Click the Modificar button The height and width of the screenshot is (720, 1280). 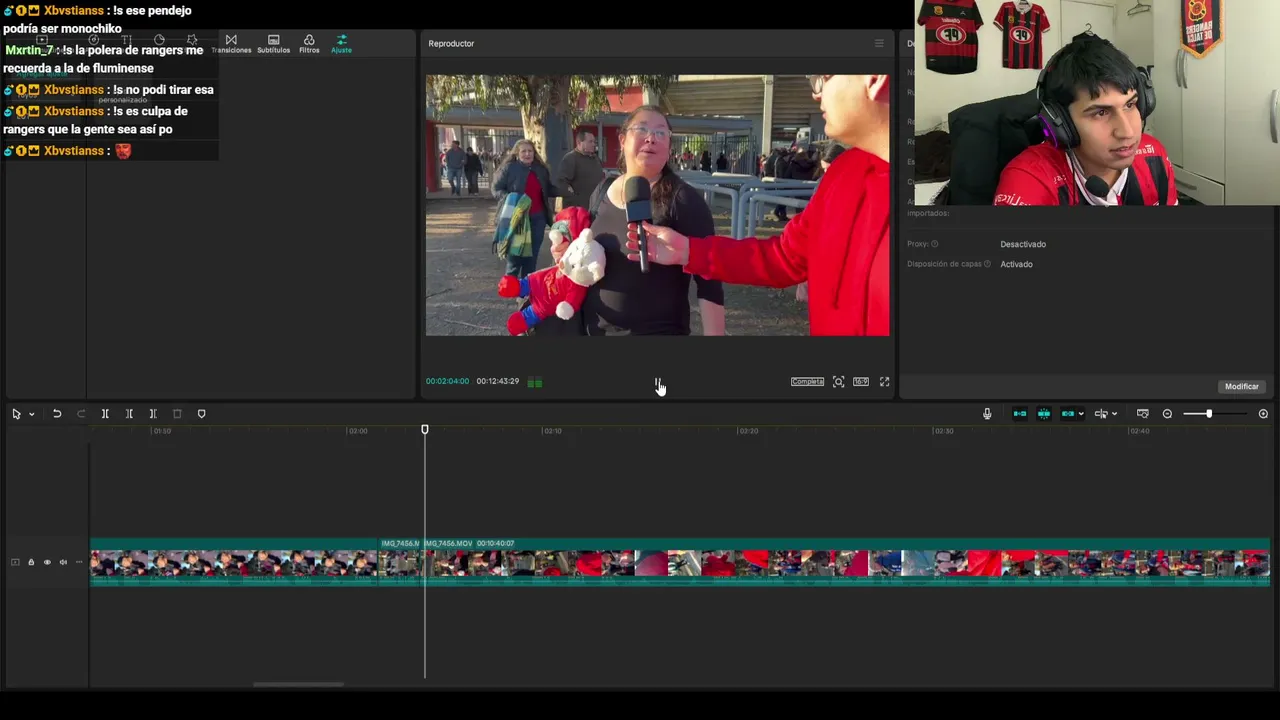(1242, 387)
